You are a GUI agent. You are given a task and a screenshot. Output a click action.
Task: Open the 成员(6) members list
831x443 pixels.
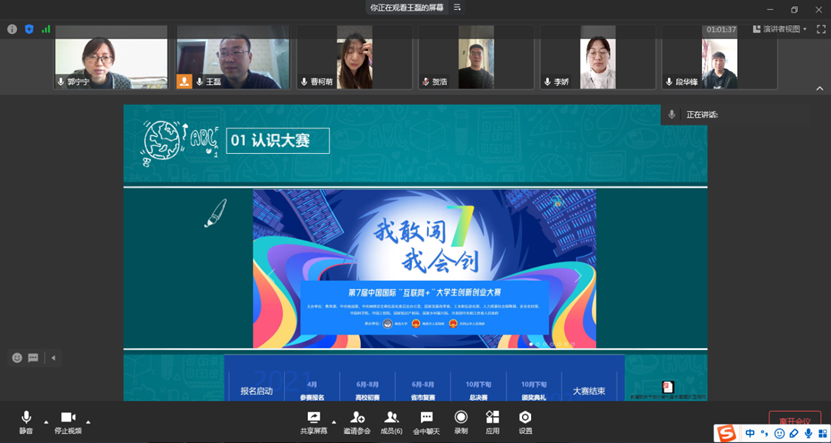click(x=392, y=419)
